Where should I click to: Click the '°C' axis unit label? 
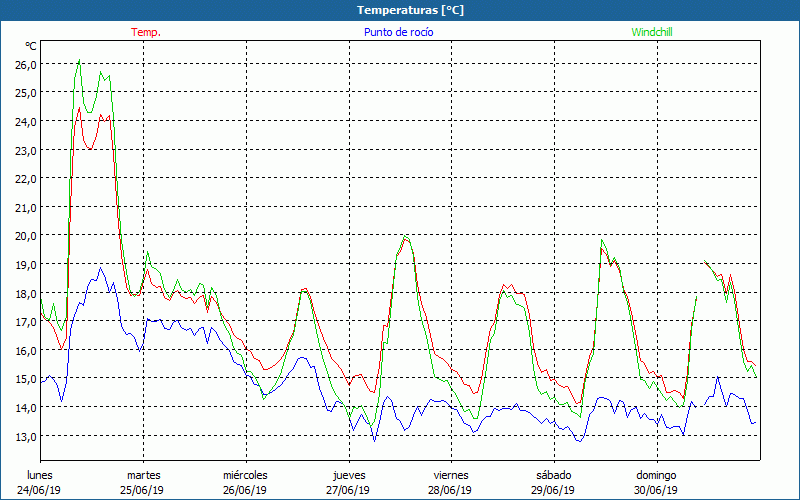click(x=31, y=46)
